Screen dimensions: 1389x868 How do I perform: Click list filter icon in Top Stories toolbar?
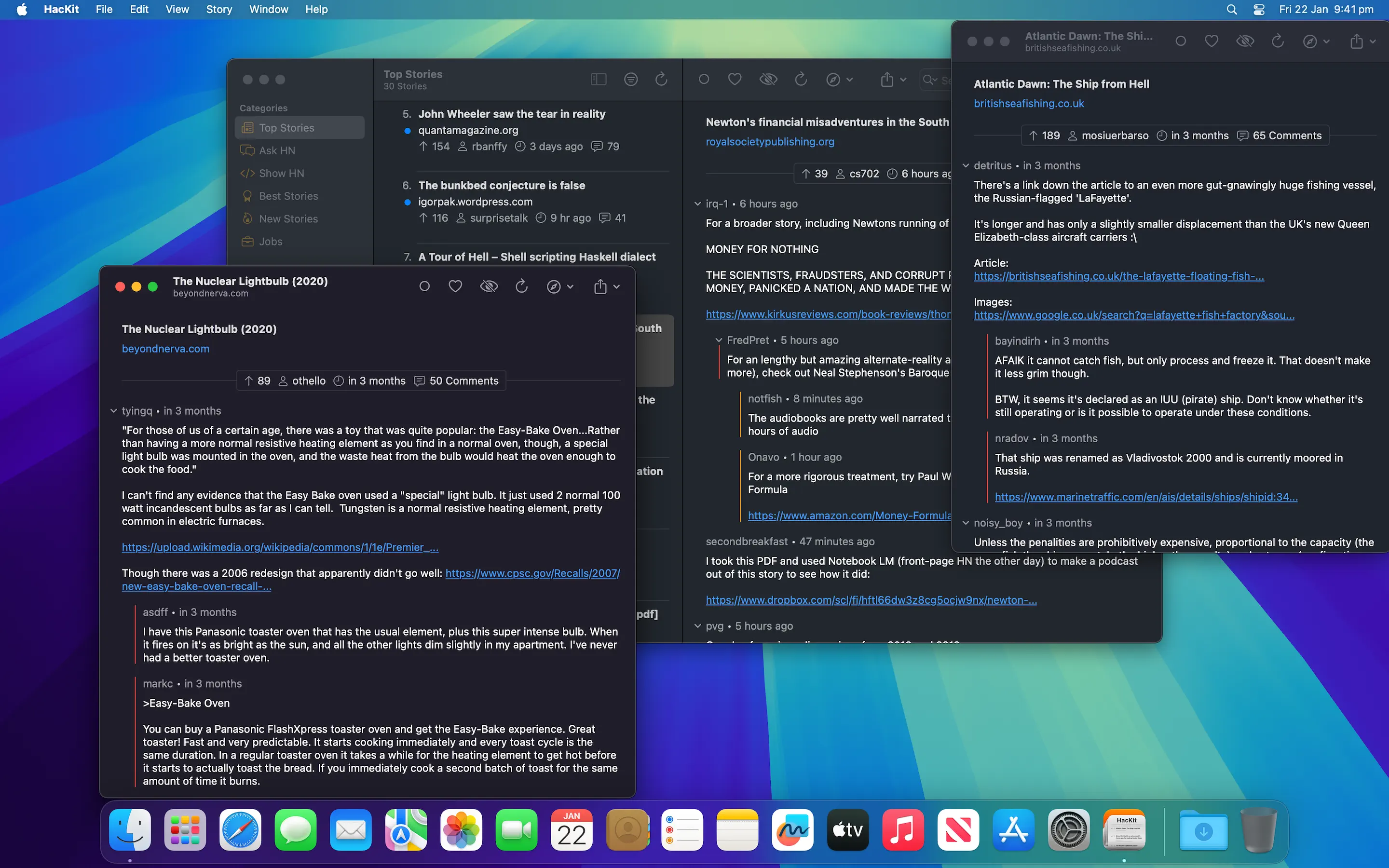pos(631,79)
